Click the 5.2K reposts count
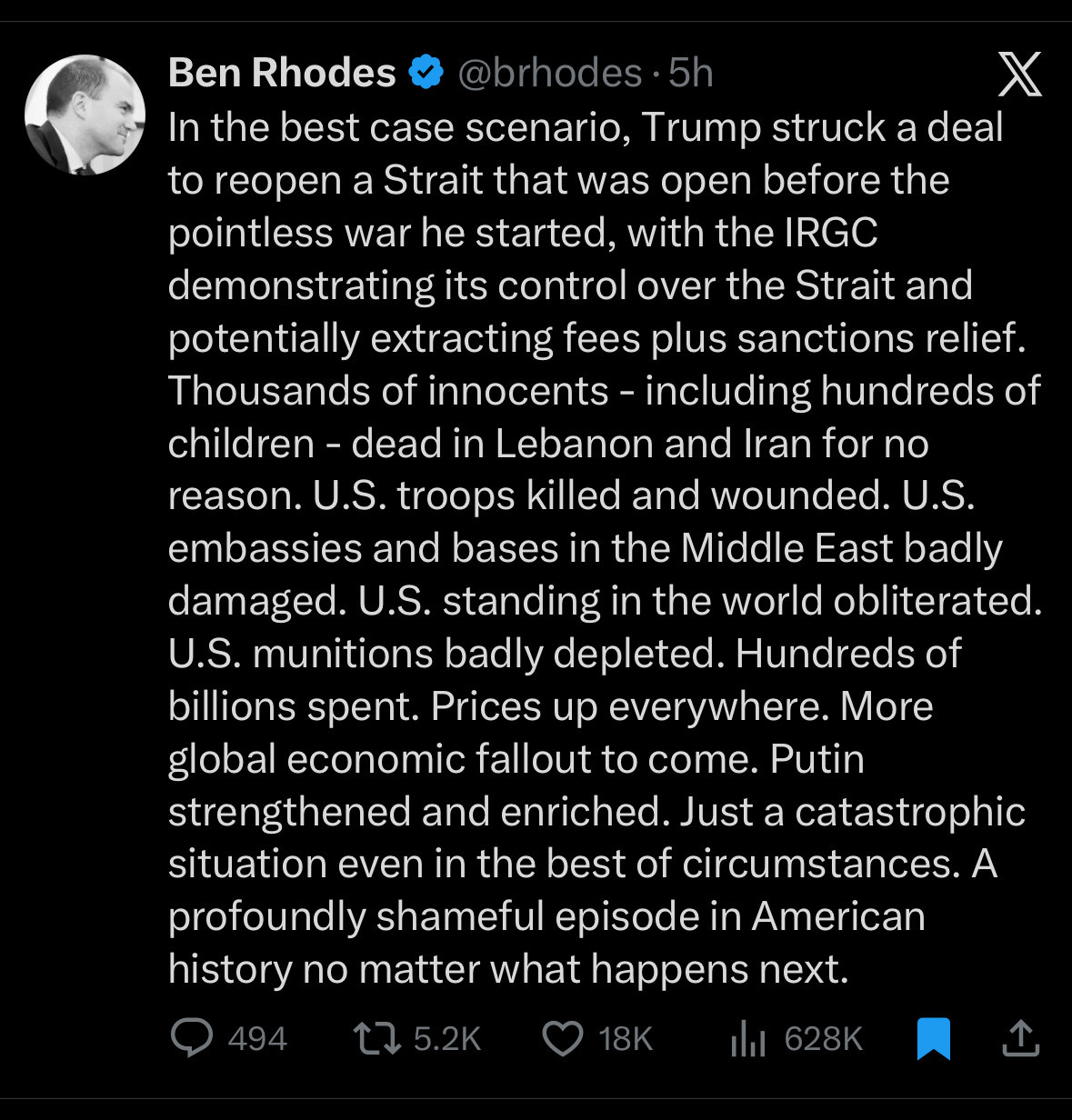Image resolution: width=1072 pixels, height=1120 pixels. coord(446,1038)
